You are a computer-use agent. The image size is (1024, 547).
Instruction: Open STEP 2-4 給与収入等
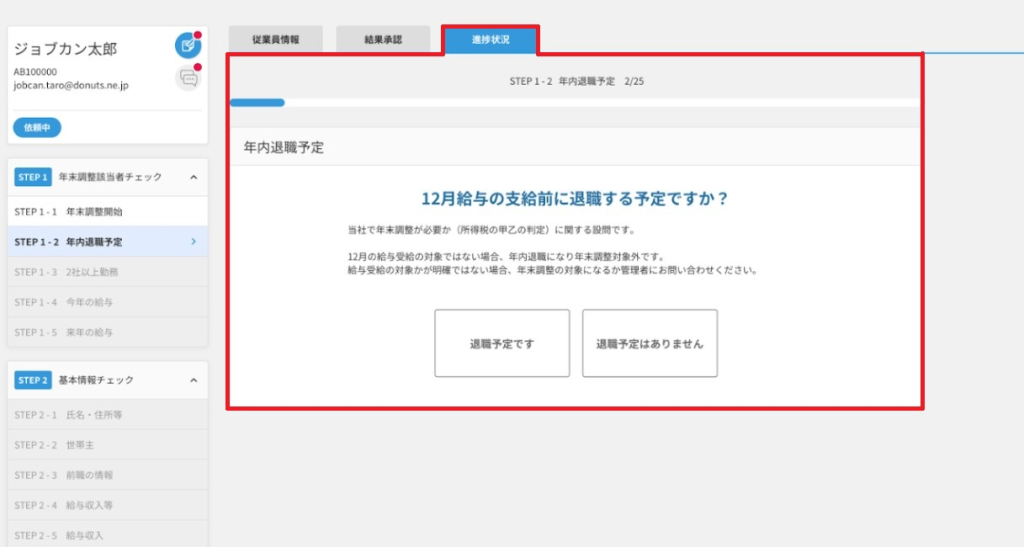[x=108, y=505]
